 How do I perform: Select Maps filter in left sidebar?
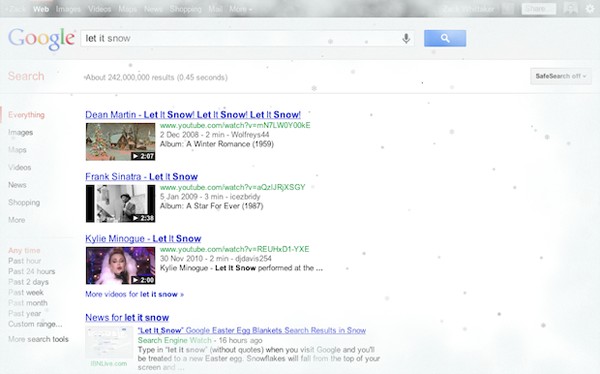click(x=17, y=150)
